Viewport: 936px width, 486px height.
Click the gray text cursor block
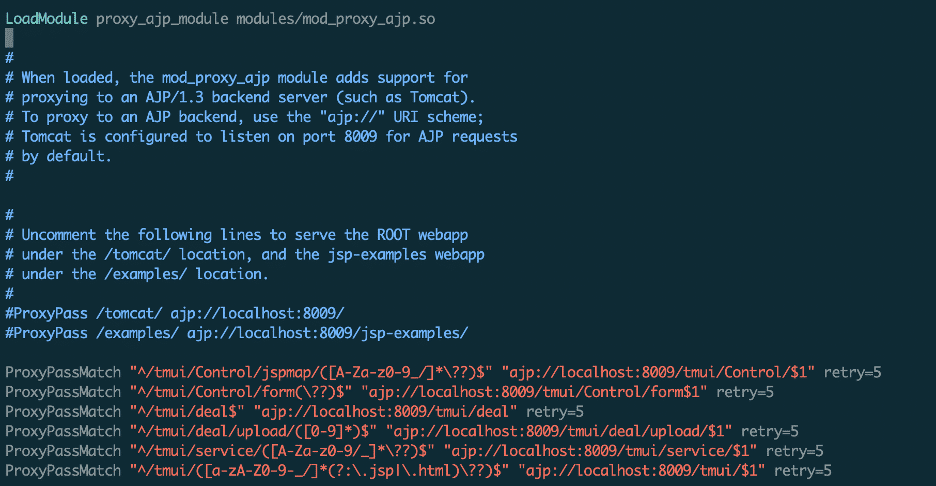tap(9, 38)
